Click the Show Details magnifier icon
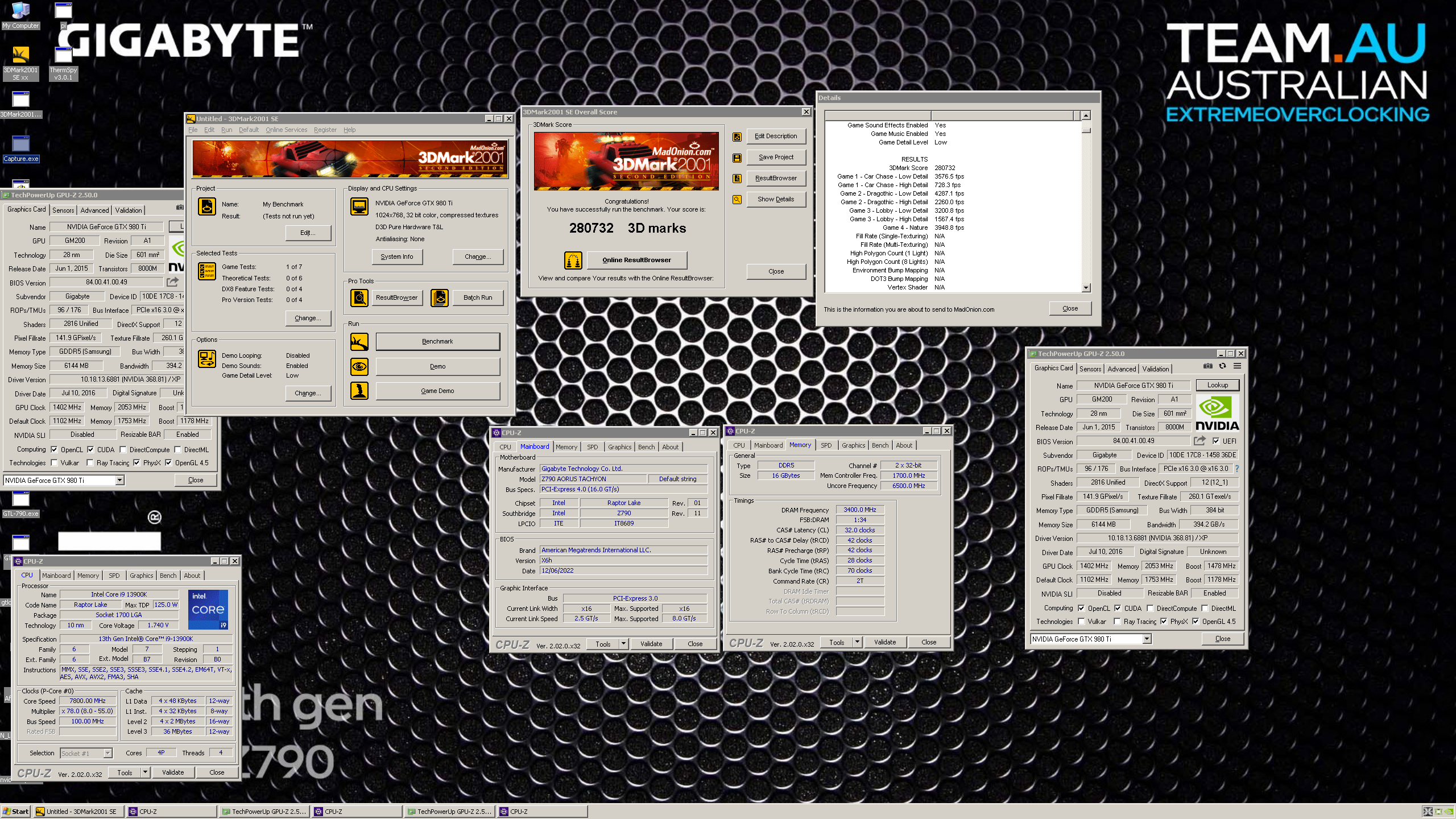The image size is (1456, 819). click(737, 200)
